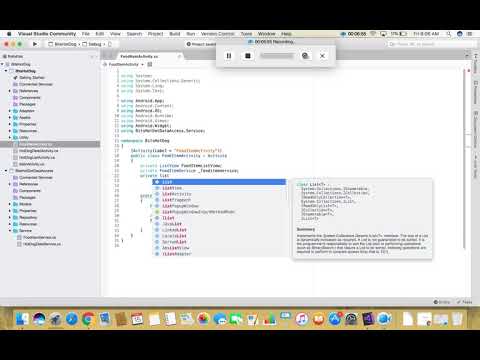Open the File menu
Viewport: 480px width, 360px height.
coord(86,34)
